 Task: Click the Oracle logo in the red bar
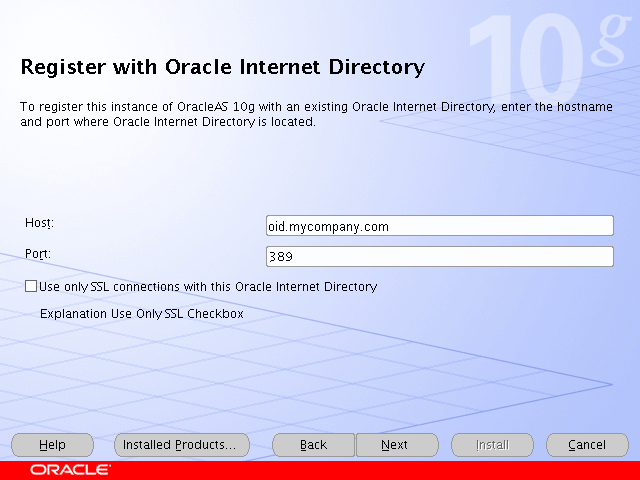pos(70,470)
